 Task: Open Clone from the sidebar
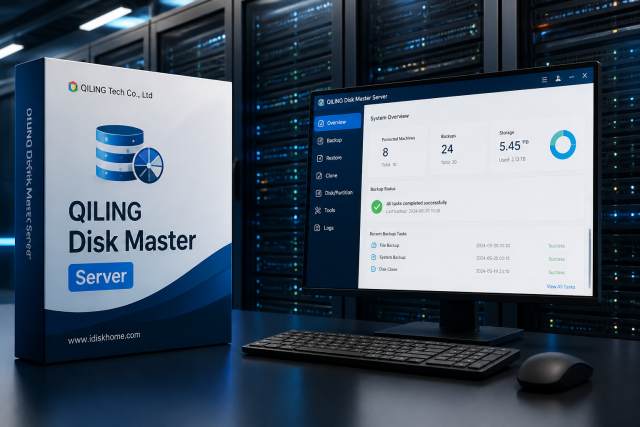pos(327,176)
